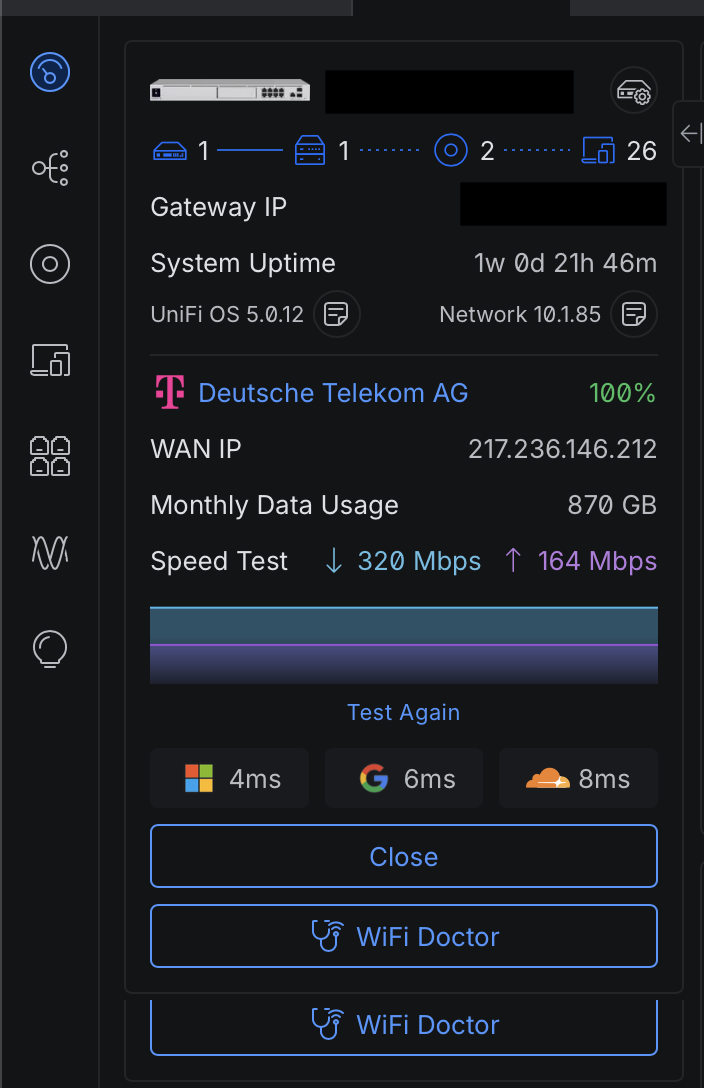Click the gateway icon in the device chain
The image size is (704, 1088).
[170, 149]
